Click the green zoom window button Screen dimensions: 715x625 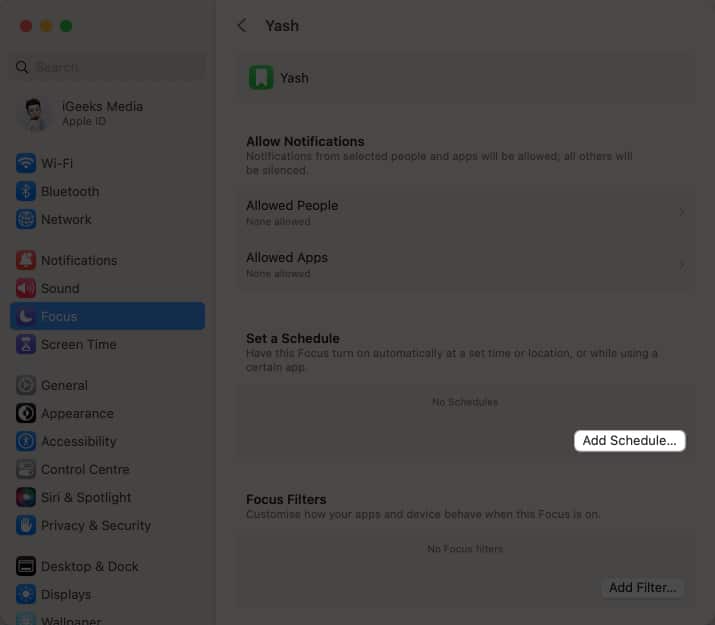click(x=66, y=26)
